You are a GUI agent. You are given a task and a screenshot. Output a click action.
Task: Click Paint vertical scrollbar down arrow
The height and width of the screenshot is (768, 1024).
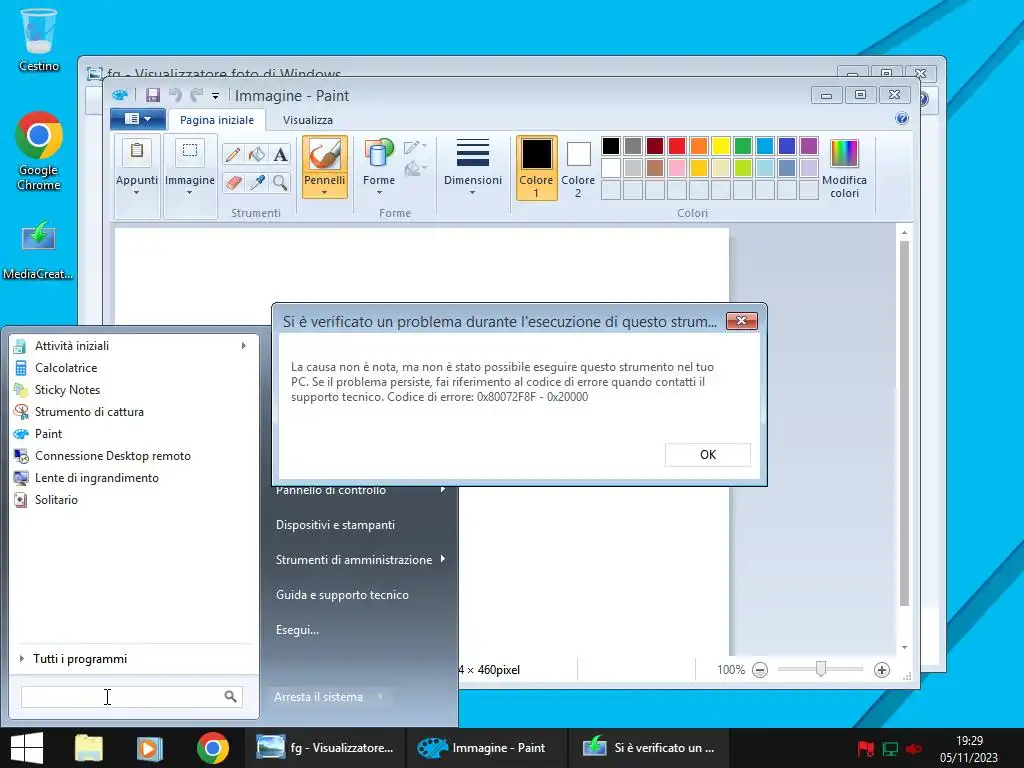click(904, 647)
